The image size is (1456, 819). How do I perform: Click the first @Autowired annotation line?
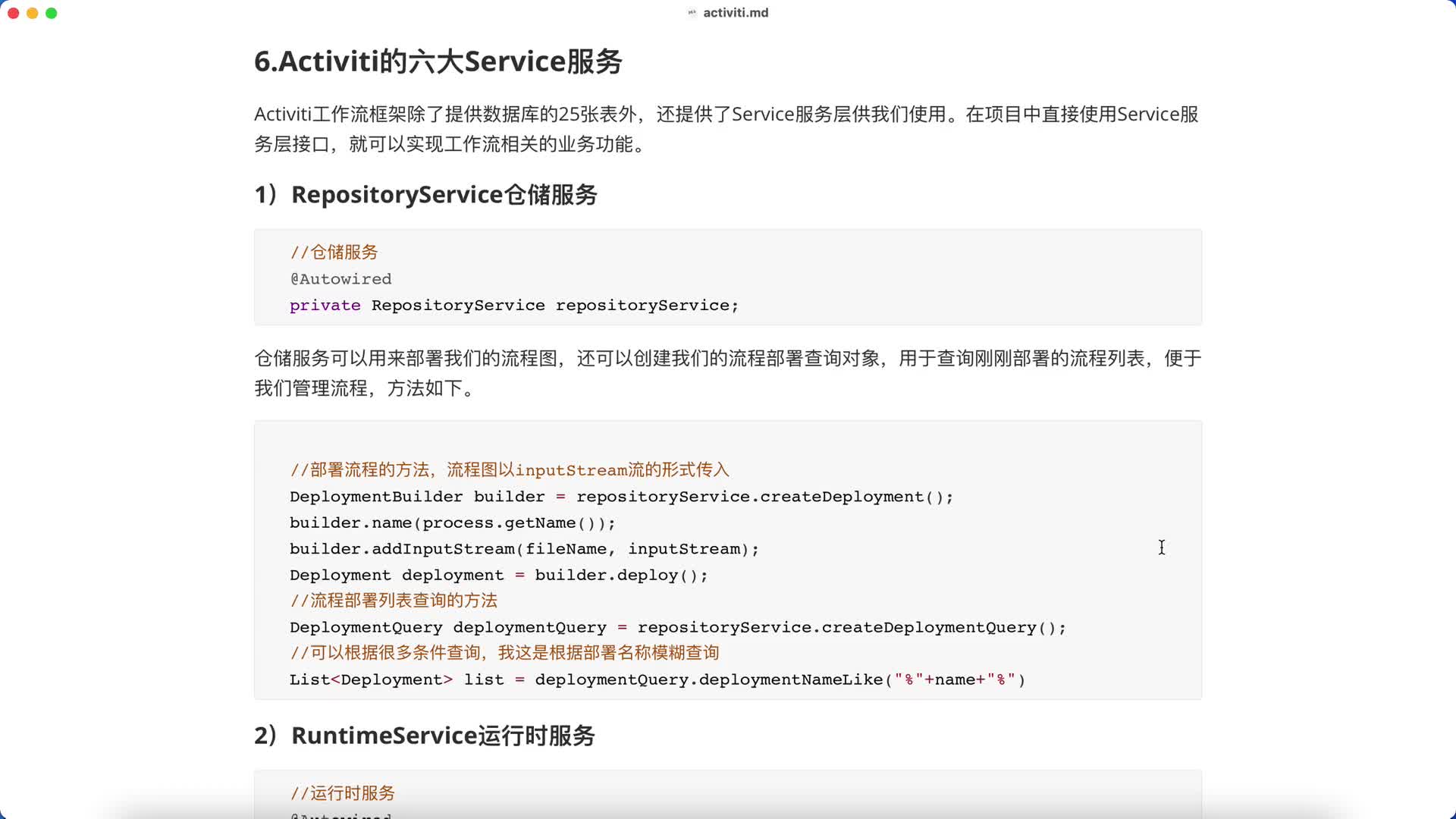(x=340, y=279)
